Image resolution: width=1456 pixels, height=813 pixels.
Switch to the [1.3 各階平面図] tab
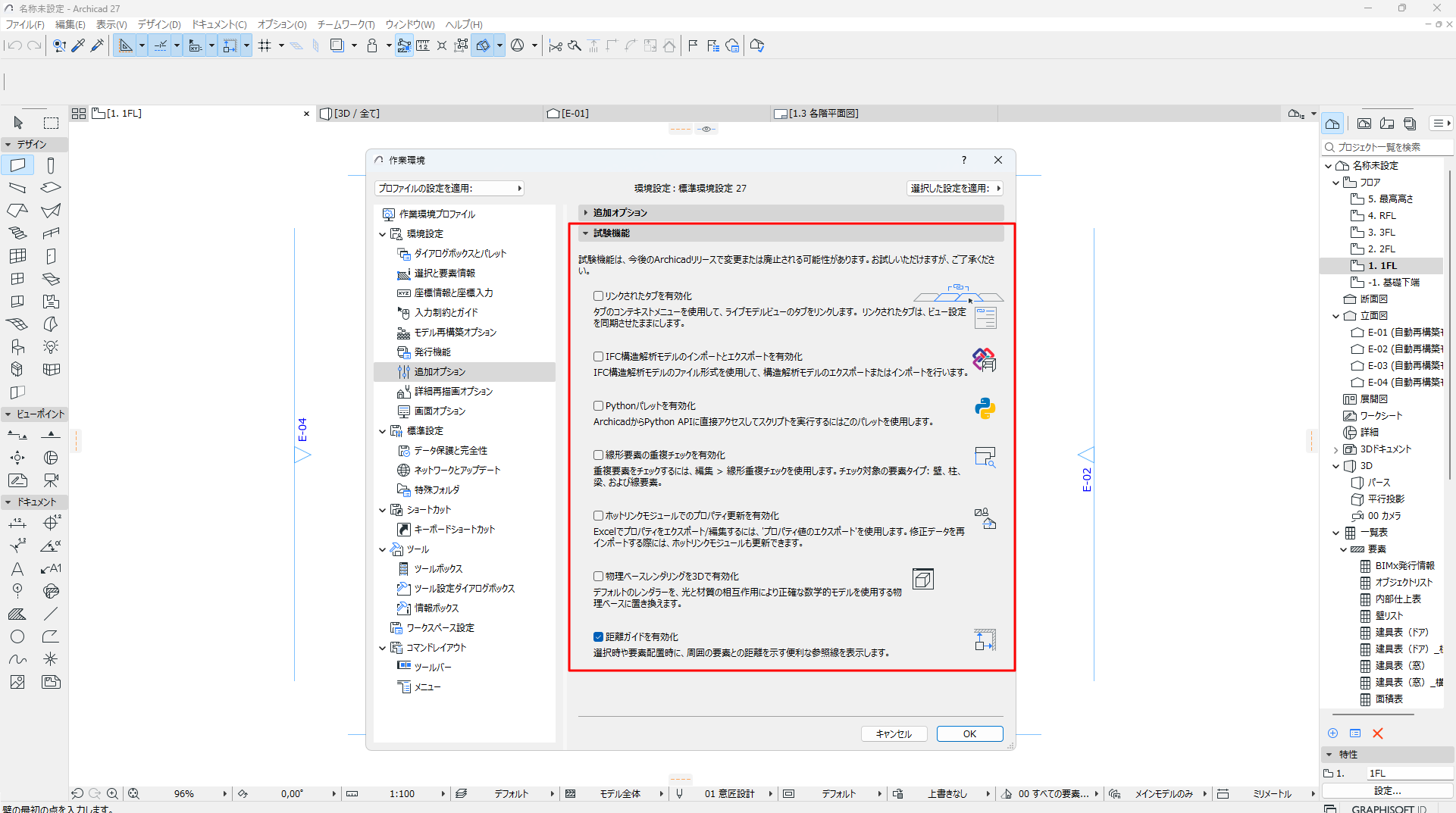885,114
